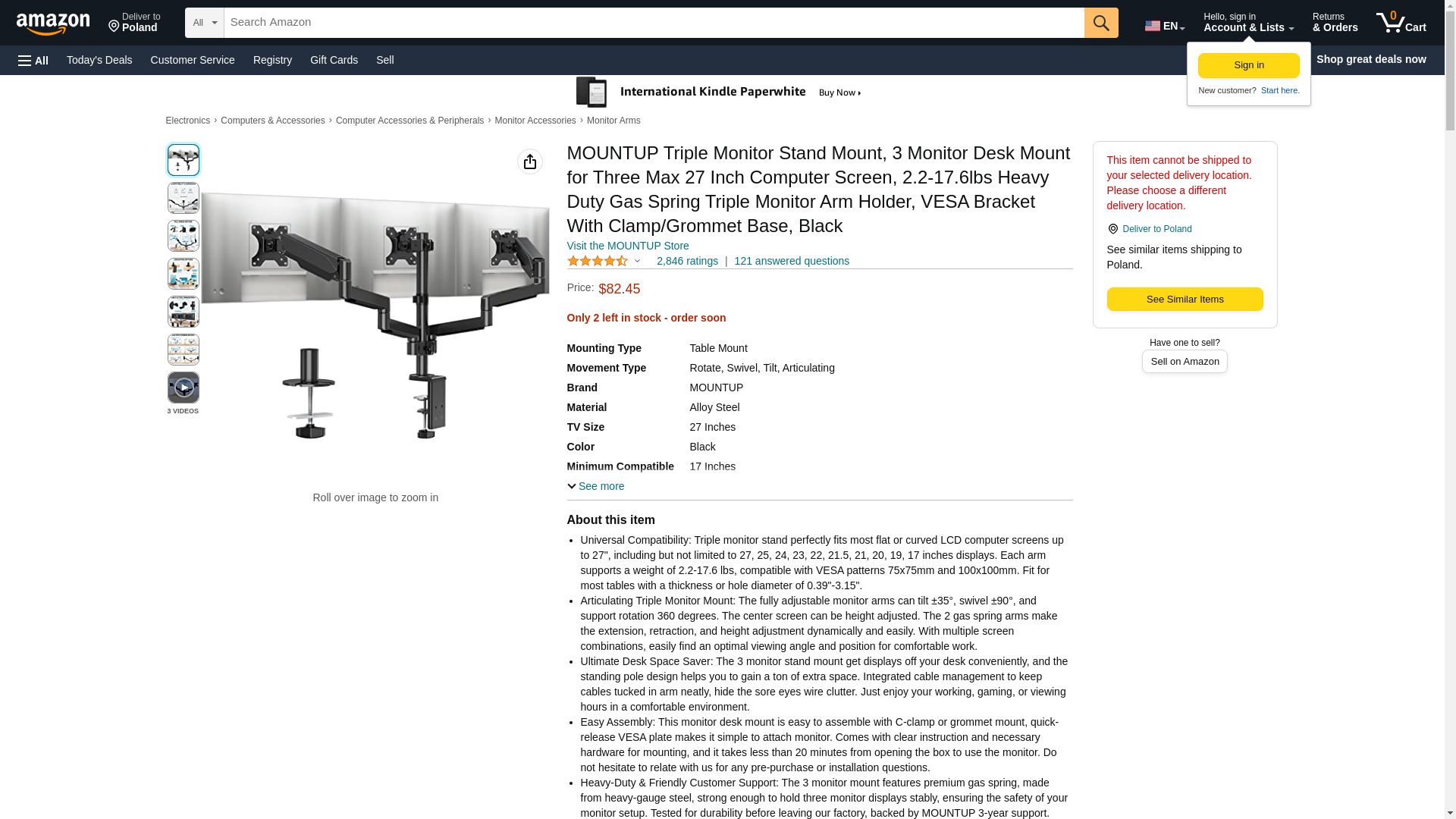Click the Amazon logo

53,24
